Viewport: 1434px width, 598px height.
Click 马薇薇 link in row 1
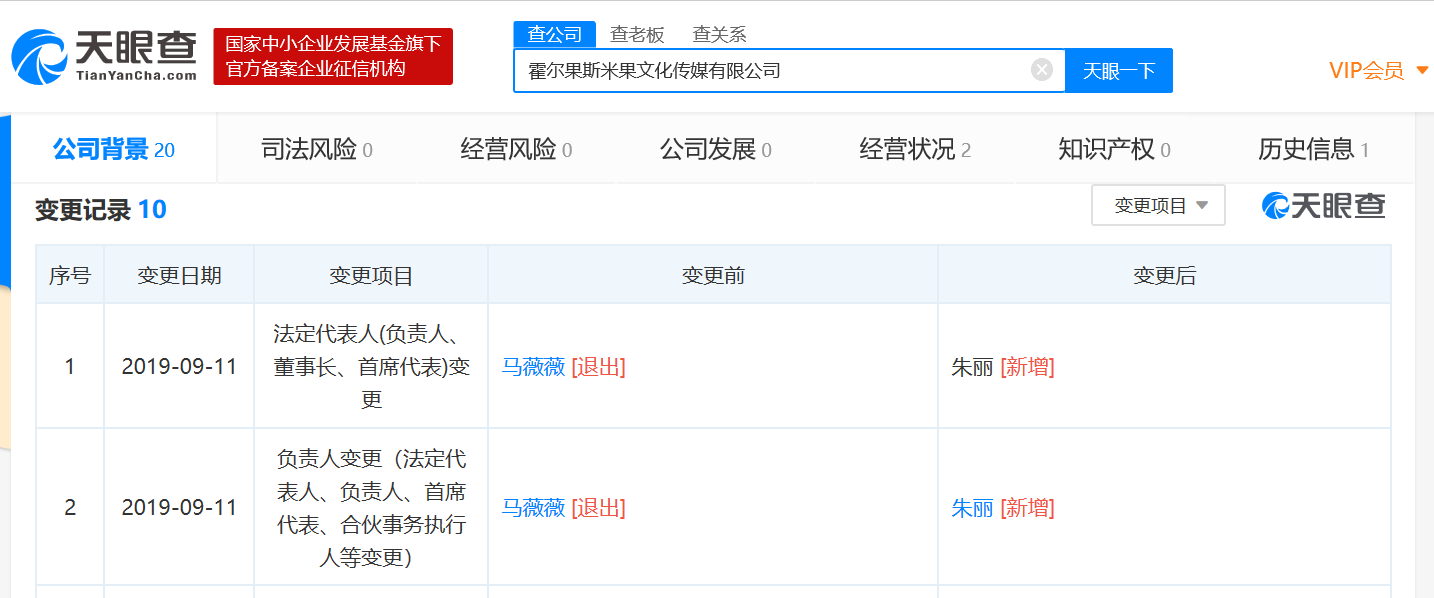tap(533, 367)
